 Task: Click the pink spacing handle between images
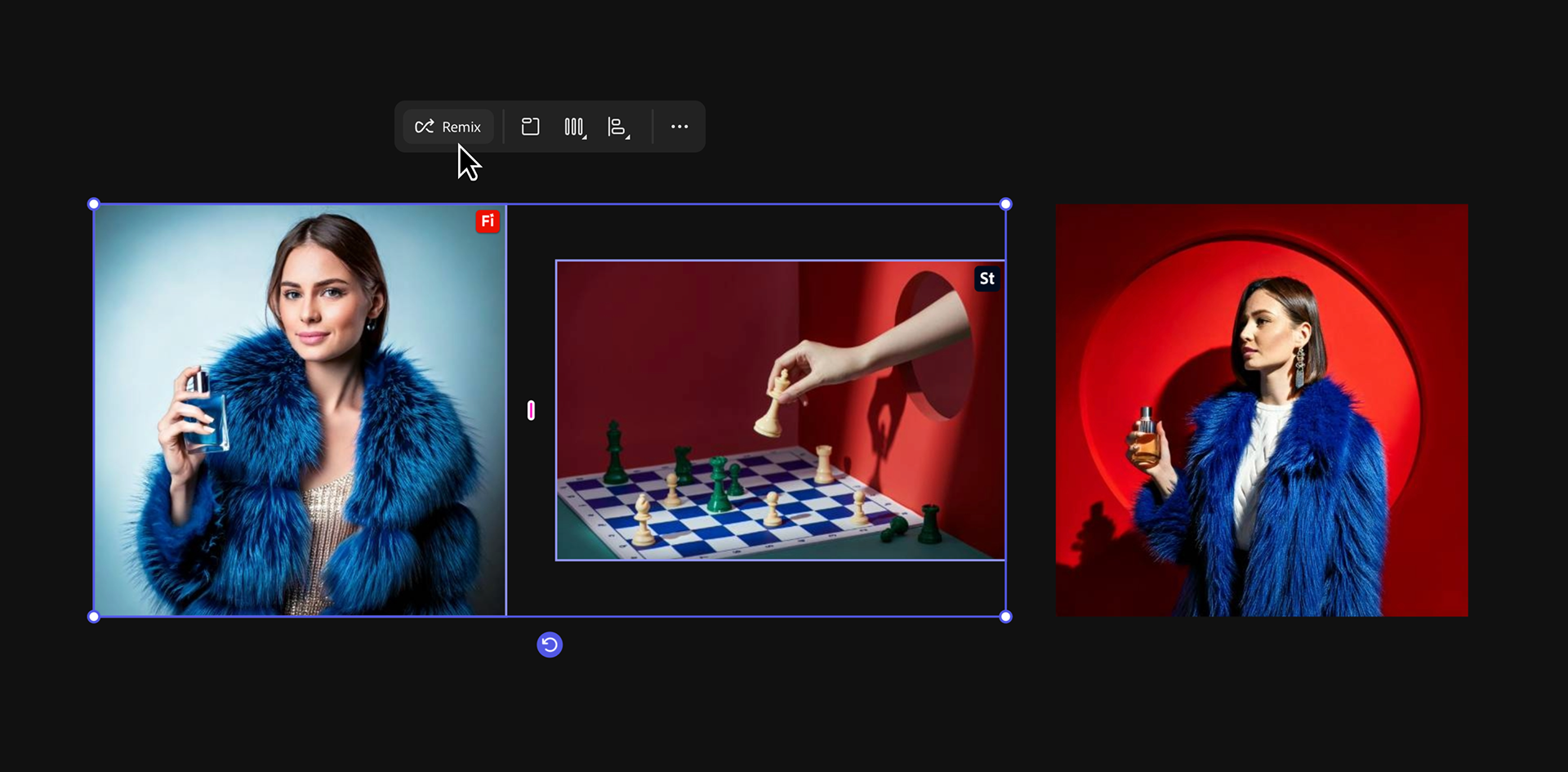[531, 410]
